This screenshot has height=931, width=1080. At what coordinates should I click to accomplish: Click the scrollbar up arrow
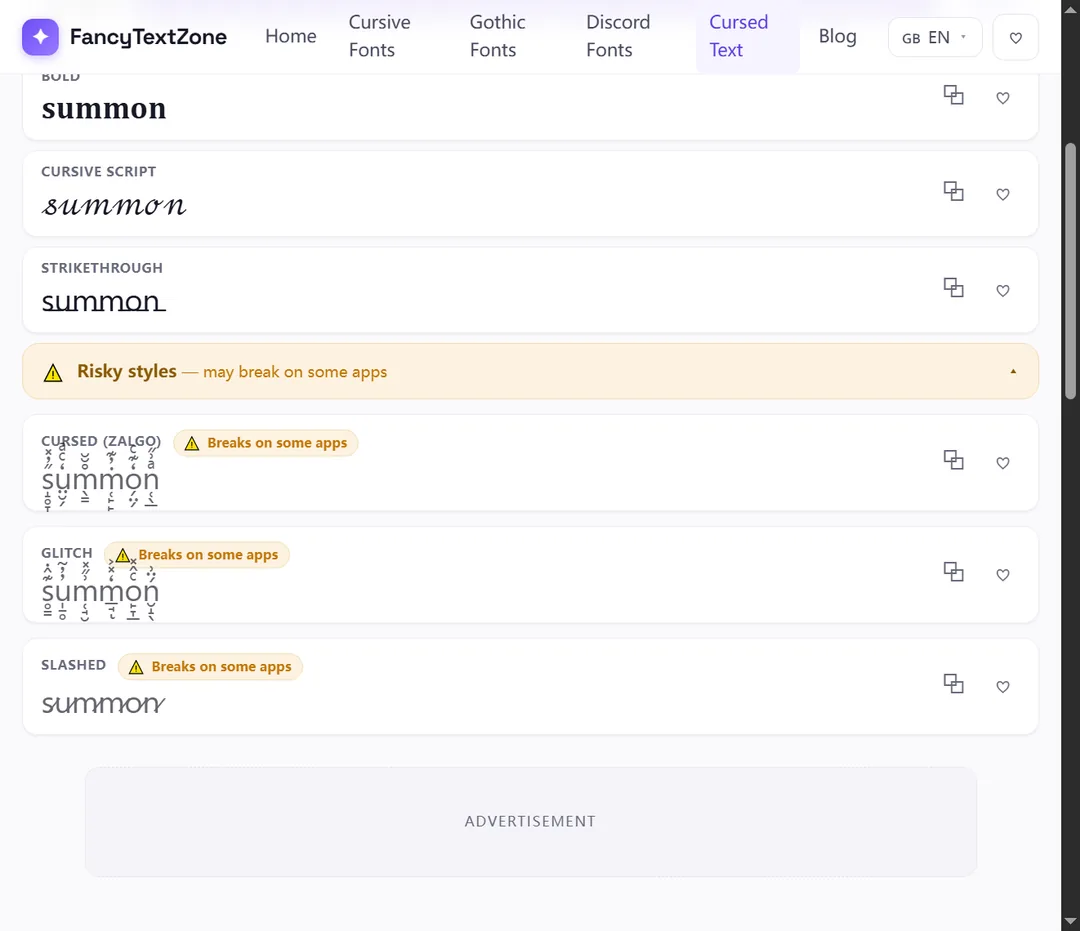click(1070, 10)
